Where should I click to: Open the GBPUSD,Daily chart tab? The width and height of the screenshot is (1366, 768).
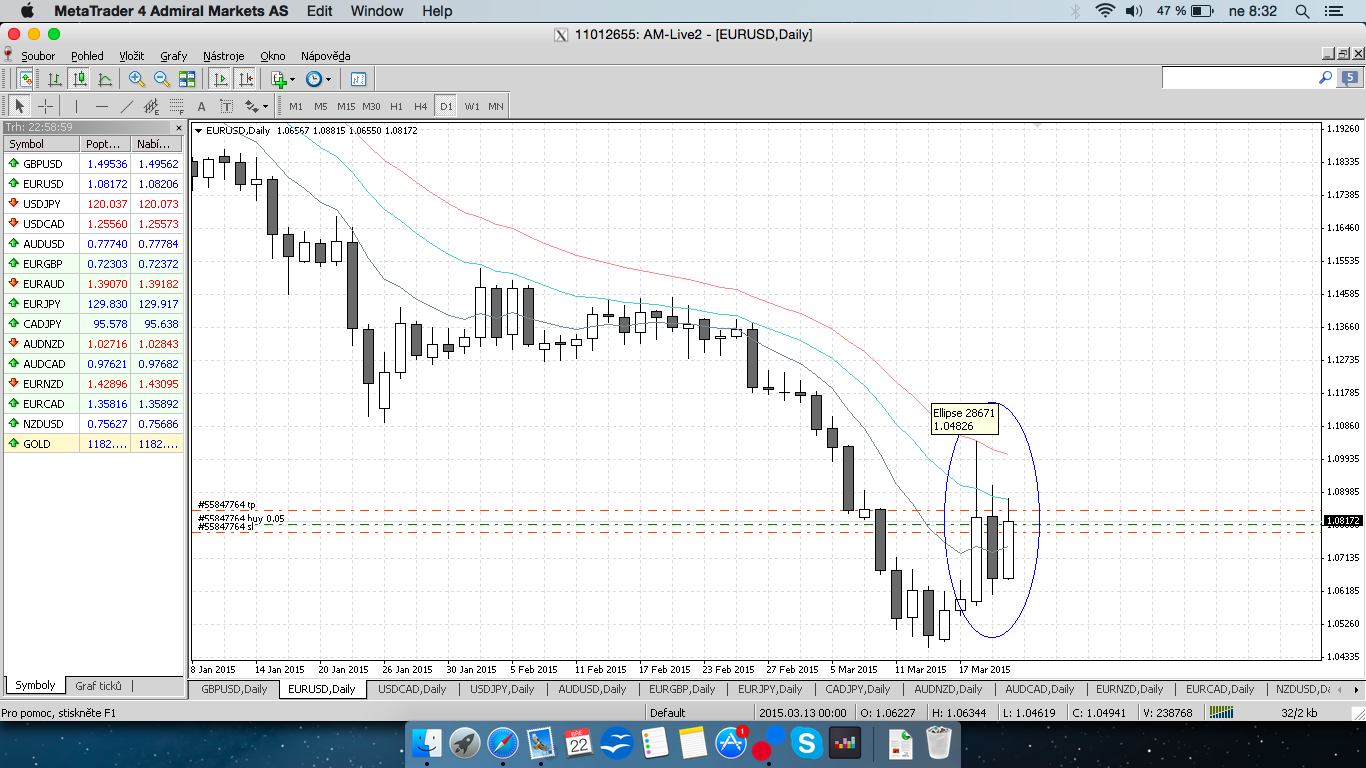(x=234, y=689)
